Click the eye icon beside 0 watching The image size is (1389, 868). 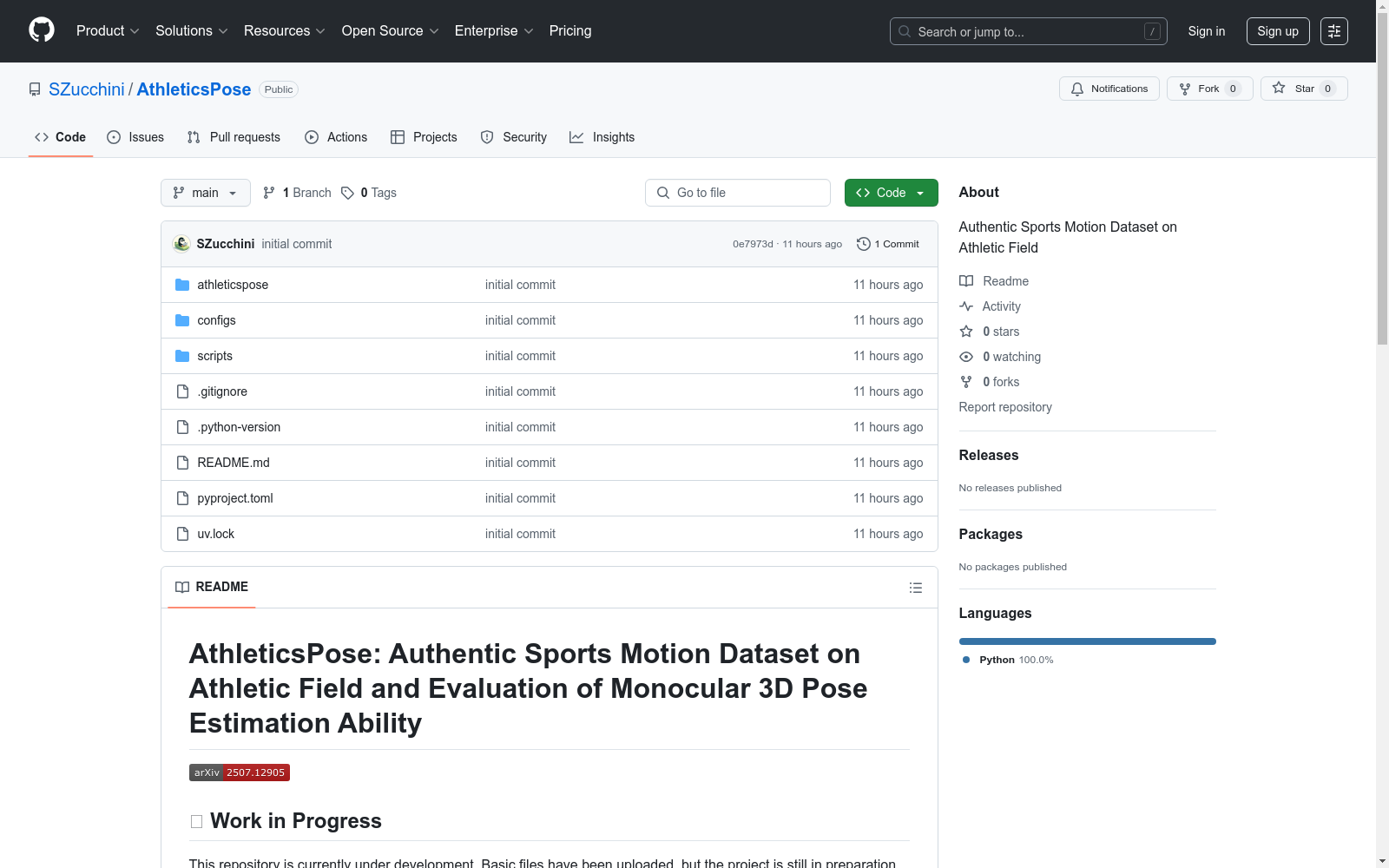[966, 357]
